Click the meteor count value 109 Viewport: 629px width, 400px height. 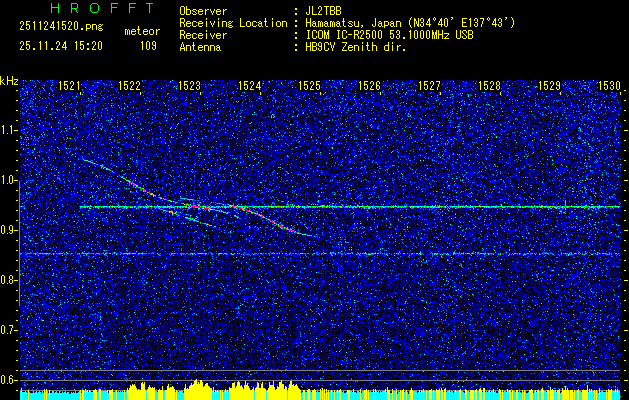click(x=148, y=46)
